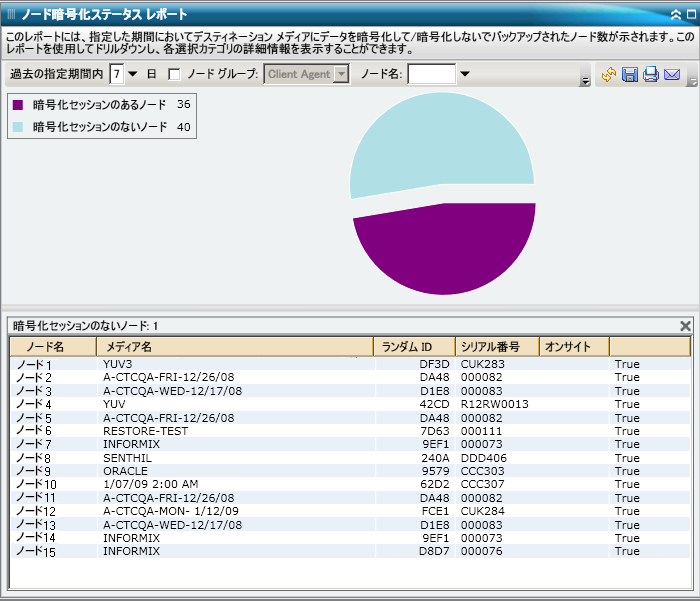The image size is (700, 601).
Task: Click the save report floppy icon
Action: pyautogui.click(x=630, y=75)
